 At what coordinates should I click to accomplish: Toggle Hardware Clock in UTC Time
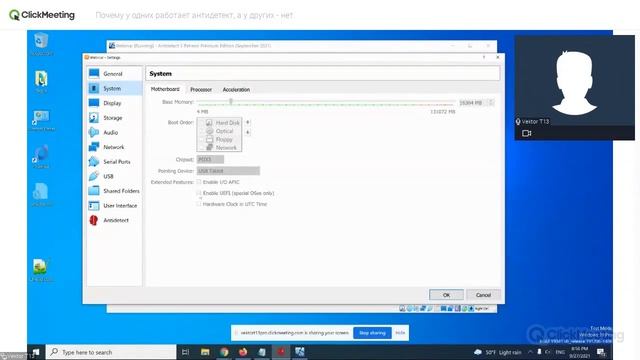(x=199, y=204)
